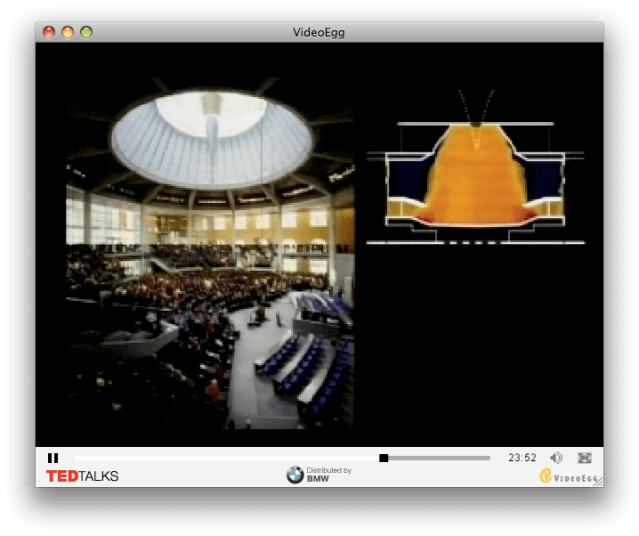This screenshot has width=639, height=536.
Task: Open the VideoEgg logo in player bar
Action: click(569, 476)
